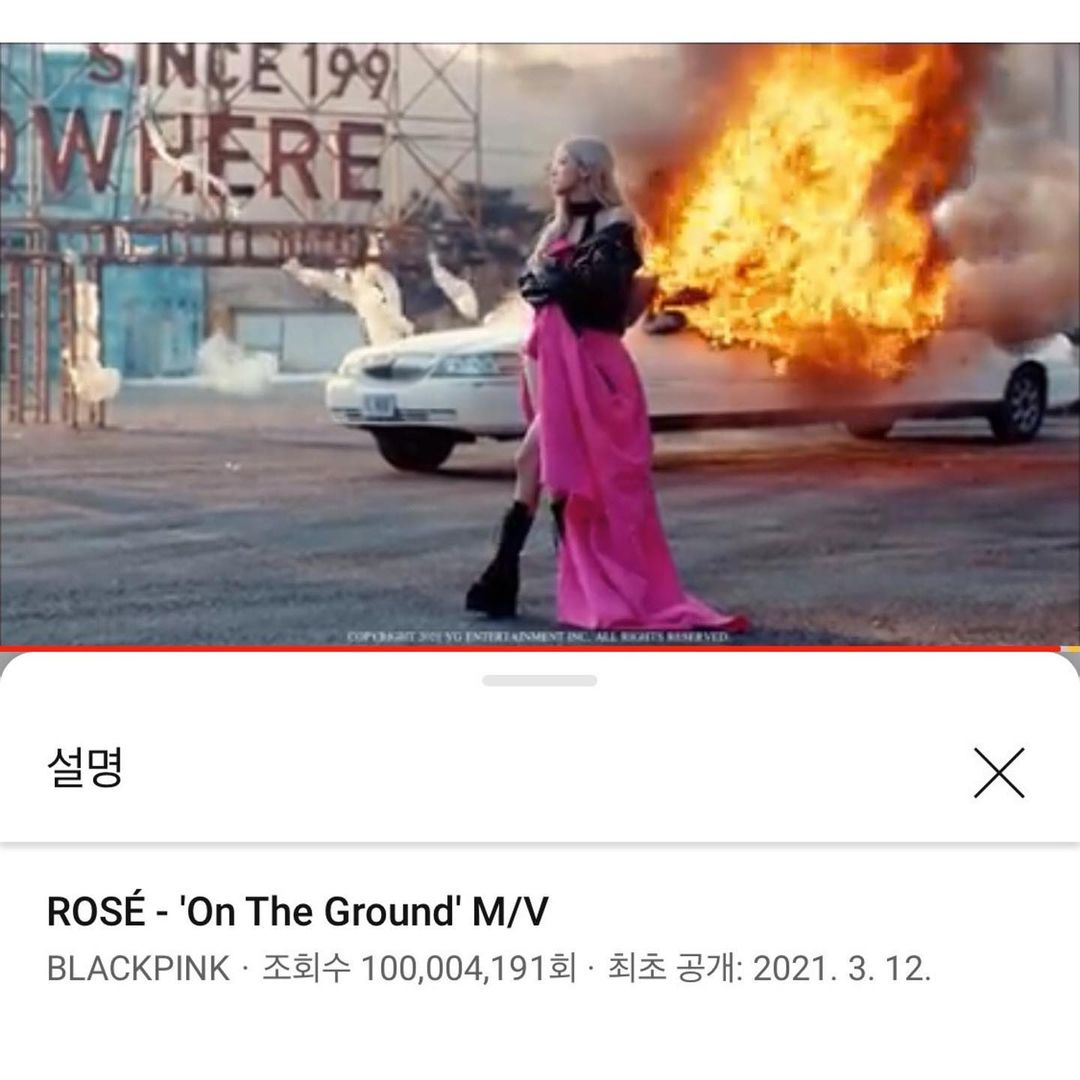
Task: Open the ROSÉ - 'On The Ground' M/V title
Action: 298,911
